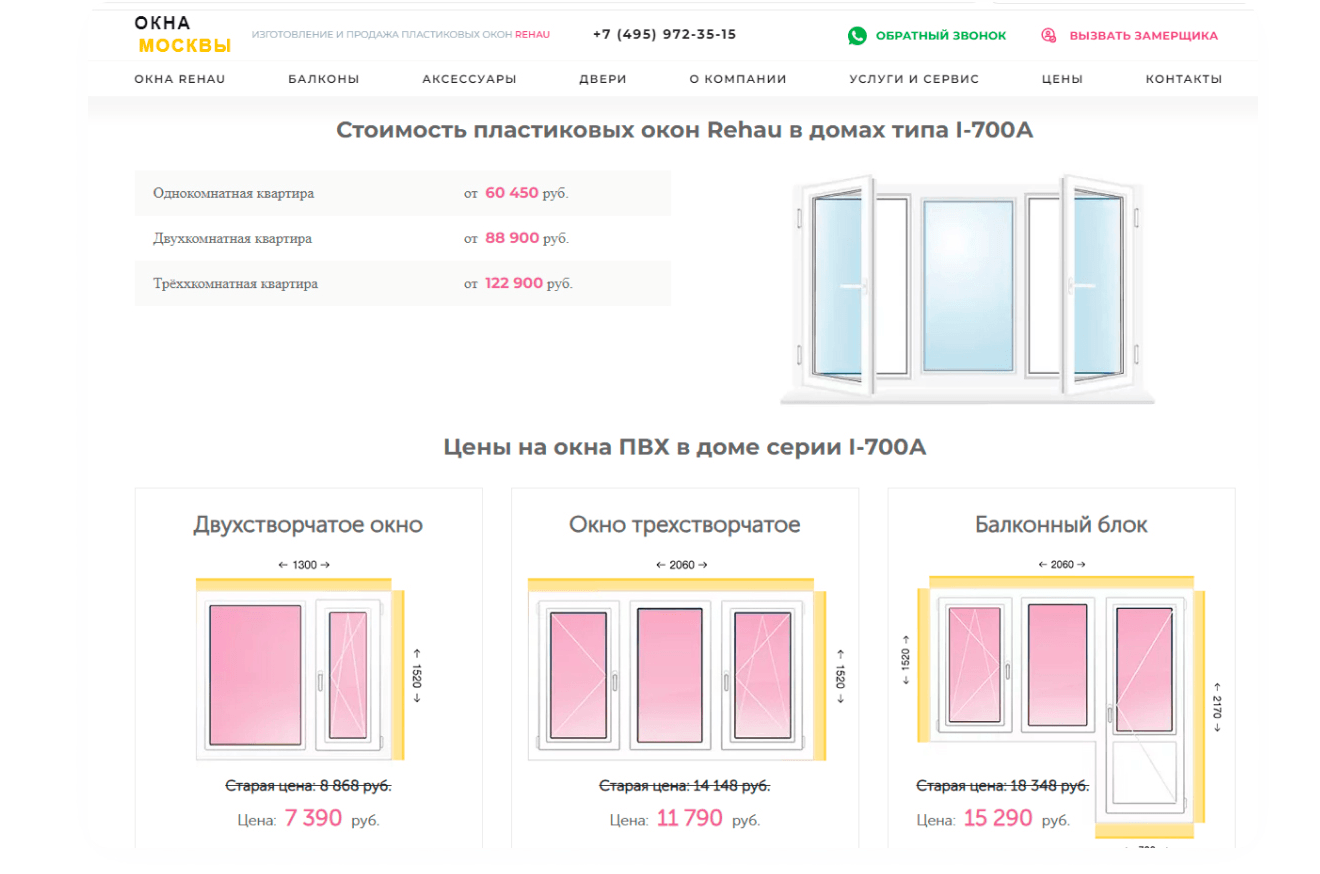
Task: Click the Обратный звонок link
Action: click(941, 36)
